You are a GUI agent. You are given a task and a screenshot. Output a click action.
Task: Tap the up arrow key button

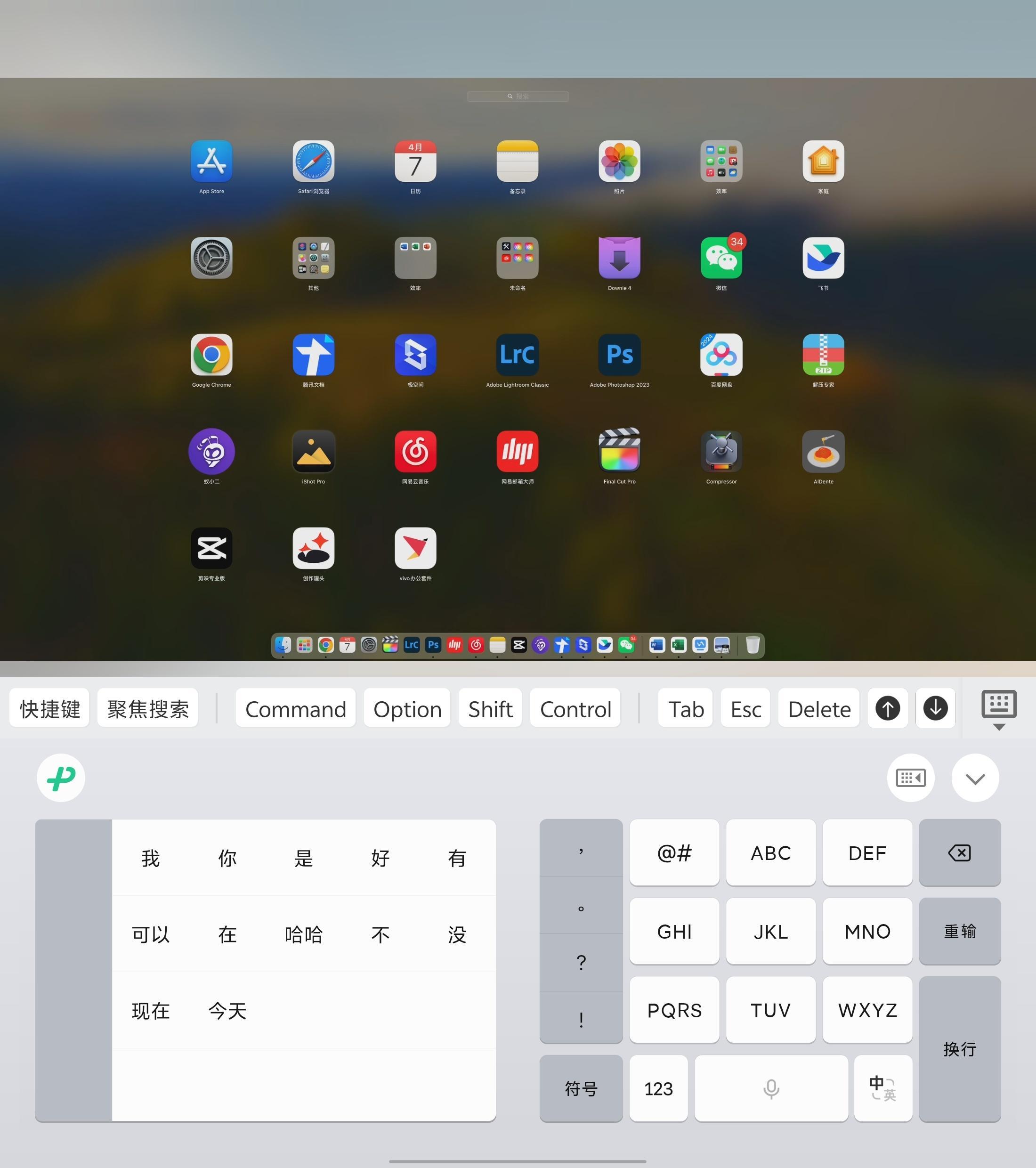[888, 708]
